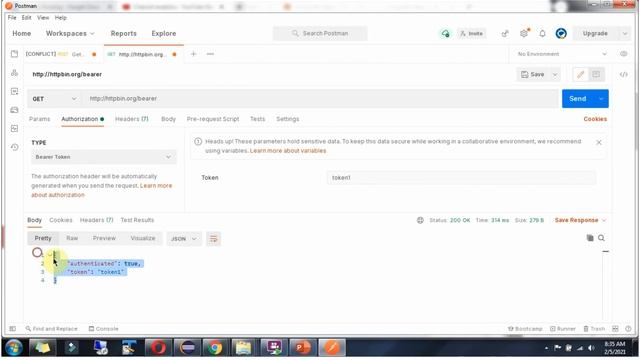
Task: Open the File menu
Action: click(x=12, y=18)
